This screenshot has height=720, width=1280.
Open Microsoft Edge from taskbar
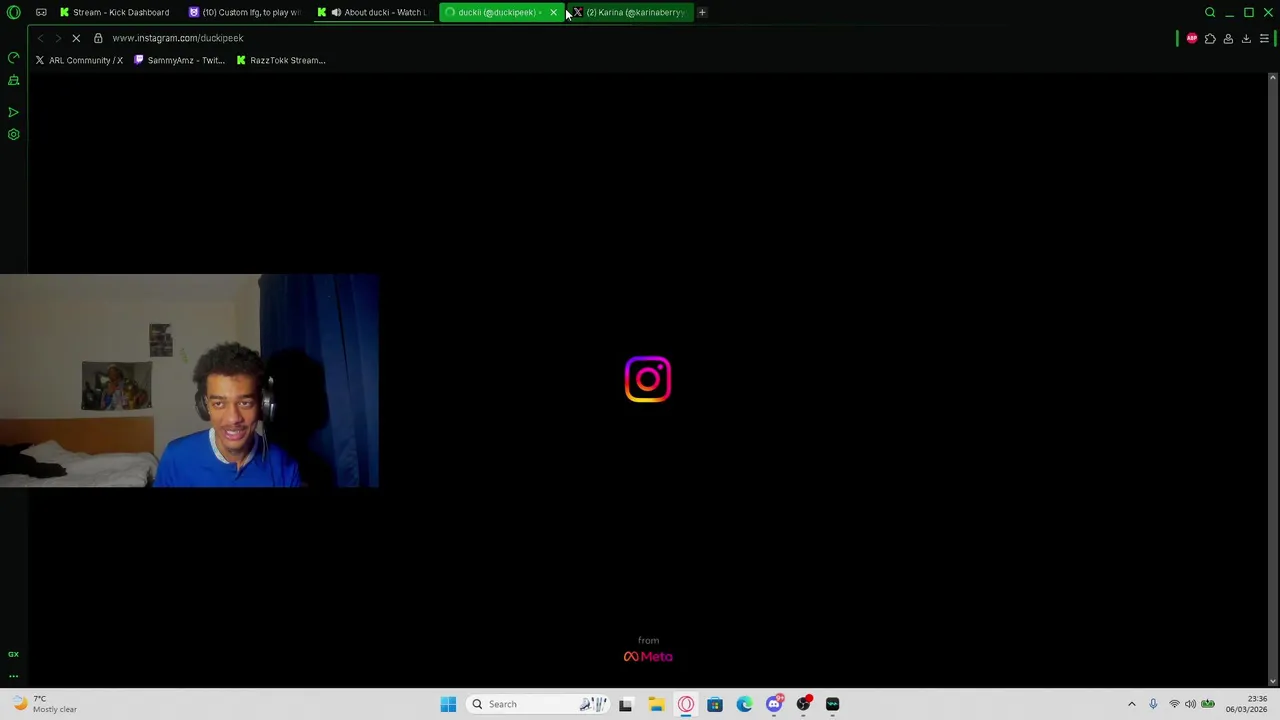[x=744, y=704]
